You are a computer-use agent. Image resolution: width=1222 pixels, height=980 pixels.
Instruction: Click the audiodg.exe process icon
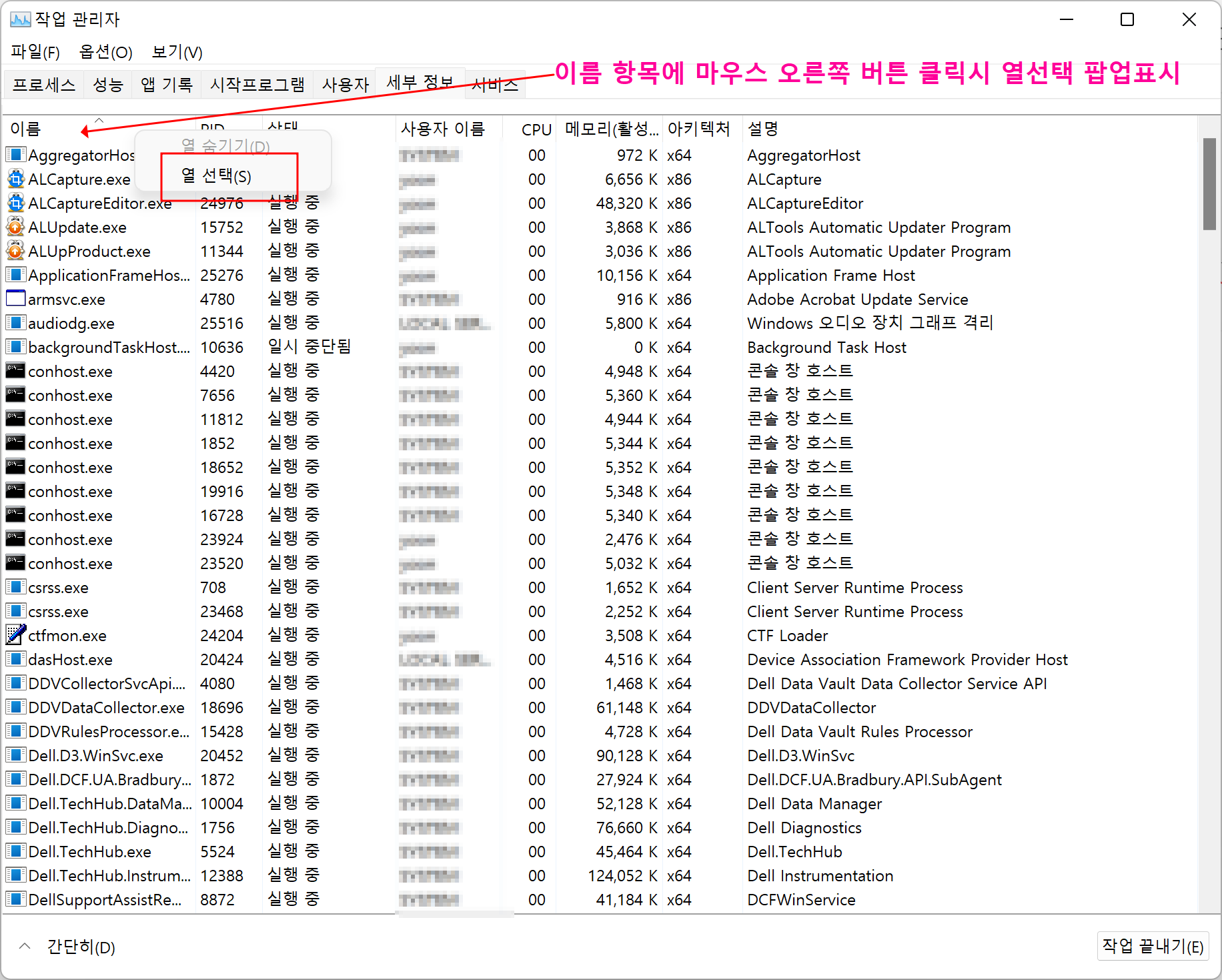[x=15, y=323]
